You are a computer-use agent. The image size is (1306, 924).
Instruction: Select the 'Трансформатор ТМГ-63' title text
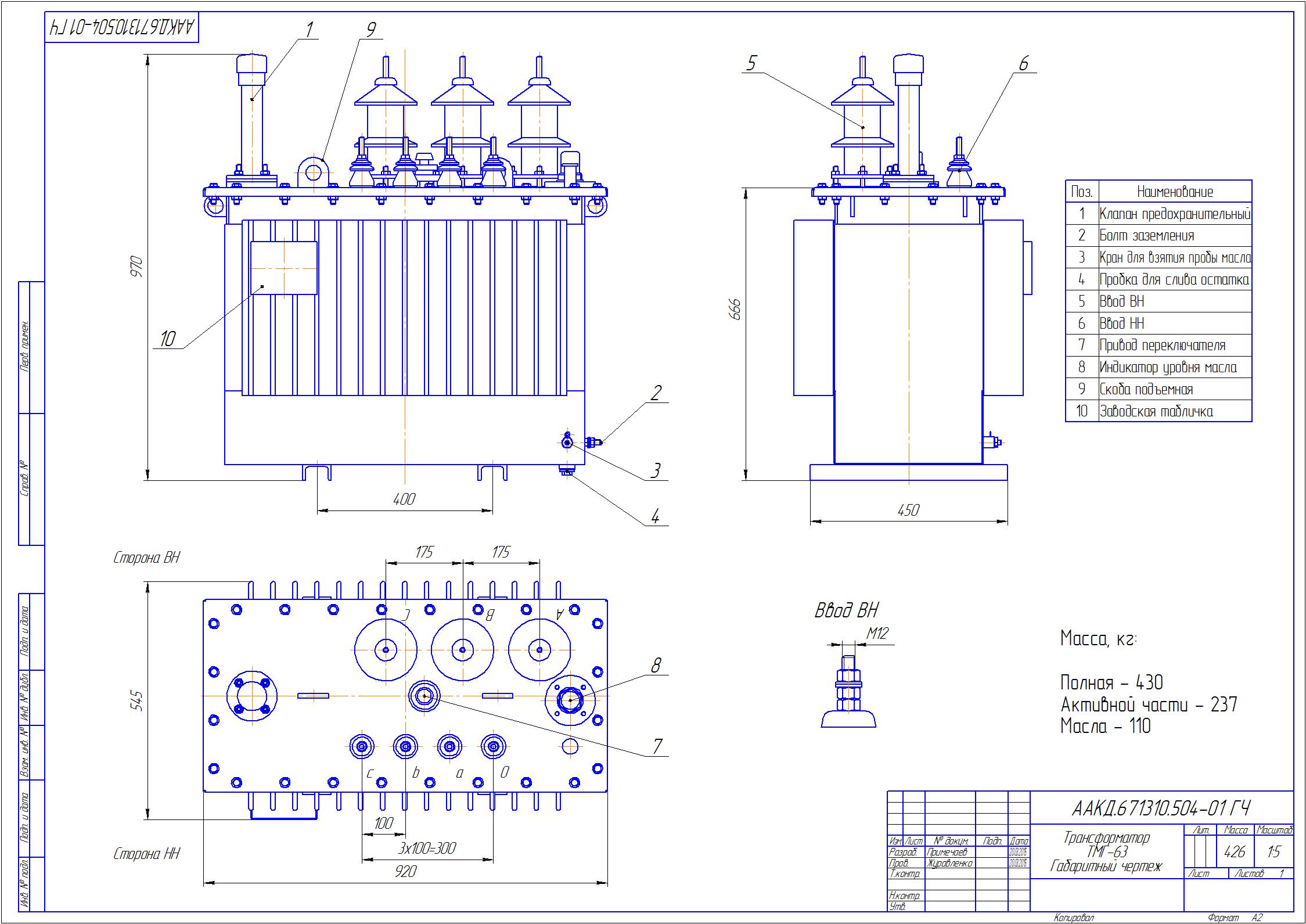[1106, 845]
